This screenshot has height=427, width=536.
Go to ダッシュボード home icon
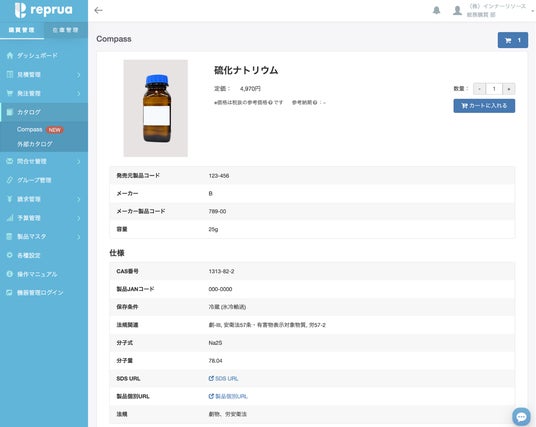[x=10, y=55]
